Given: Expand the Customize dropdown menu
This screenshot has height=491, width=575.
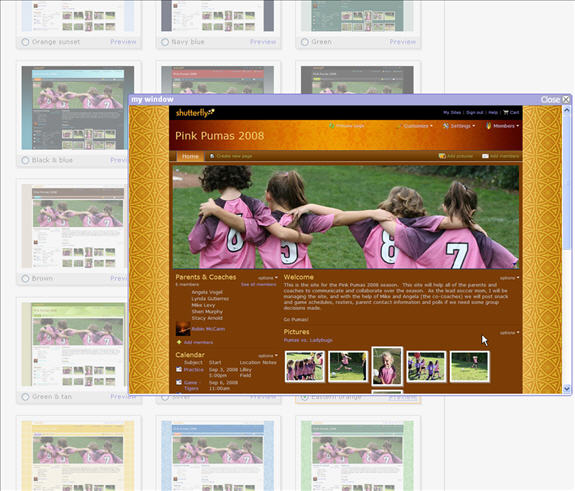Looking at the screenshot, I should click(x=415, y=126).
